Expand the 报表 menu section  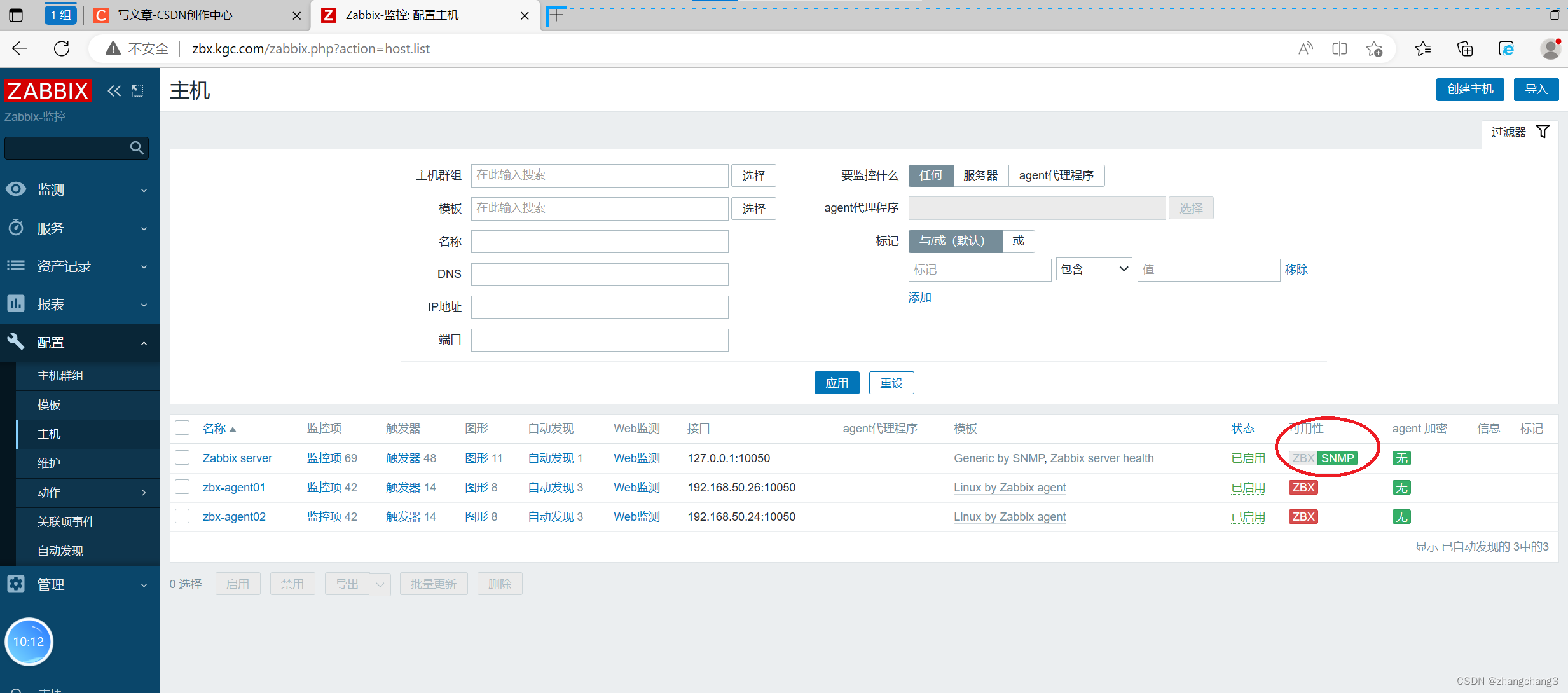click(x=80, y=304)
